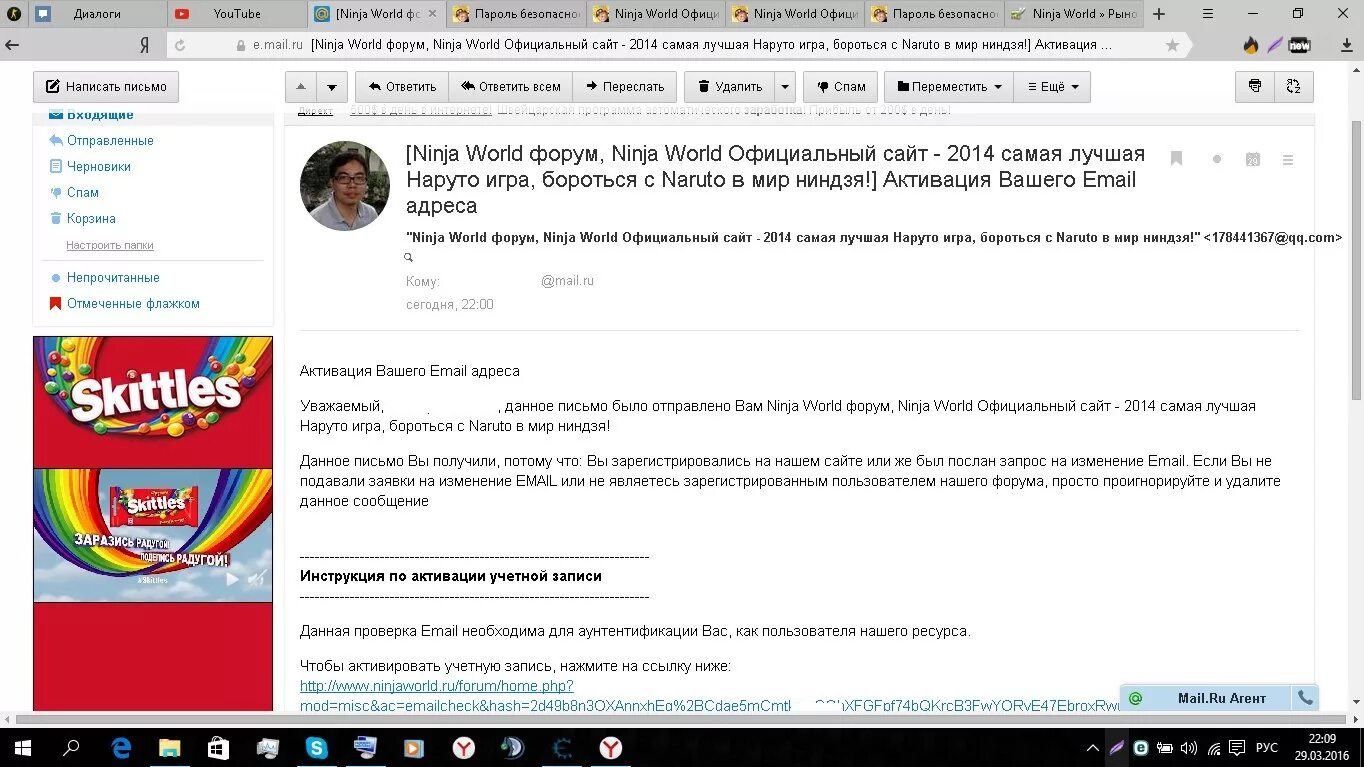Click Переслать forward button
The width and height of the screenshot is (1364, 767).
coord(625,87)
